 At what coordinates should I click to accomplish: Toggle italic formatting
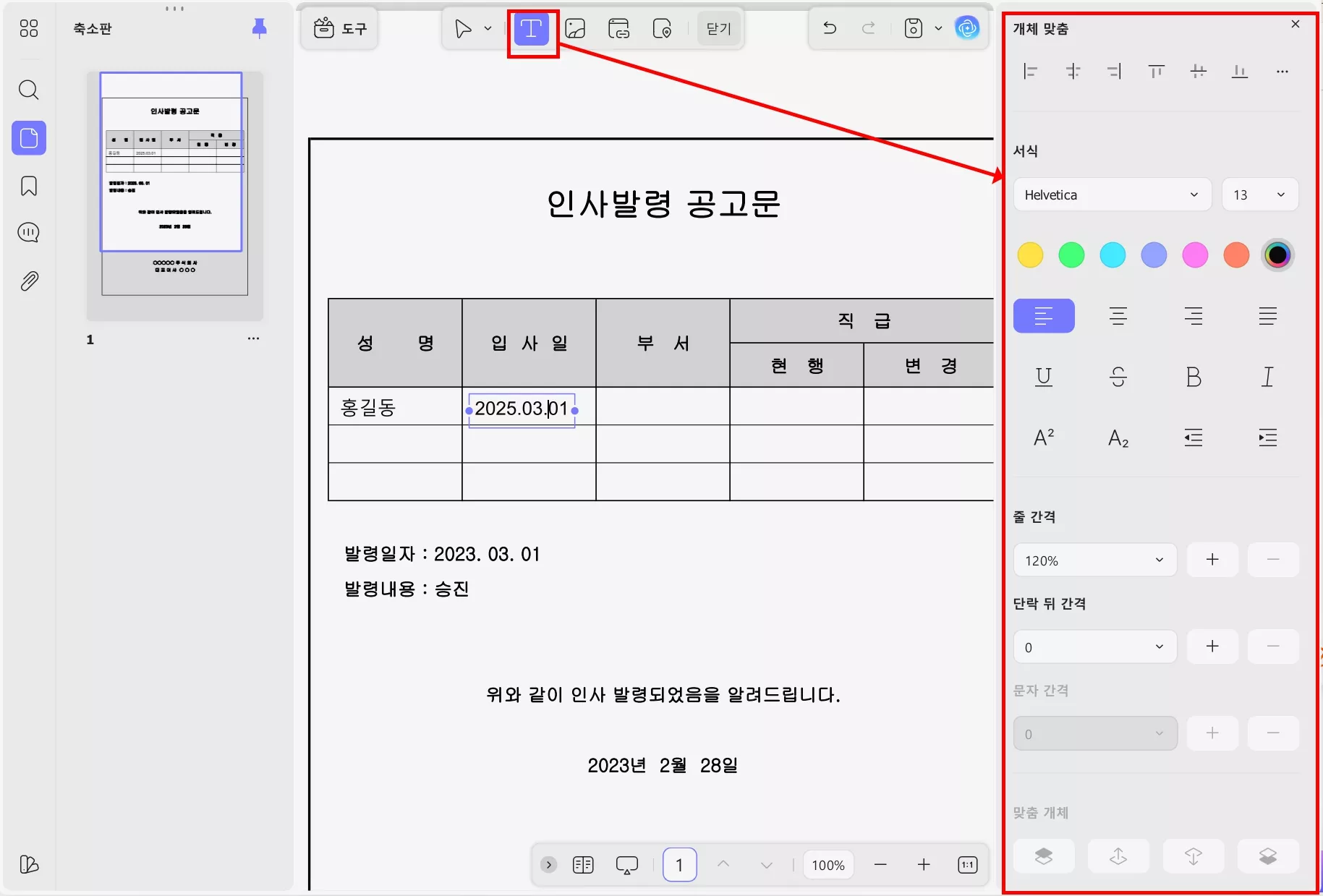(1267, 377)
